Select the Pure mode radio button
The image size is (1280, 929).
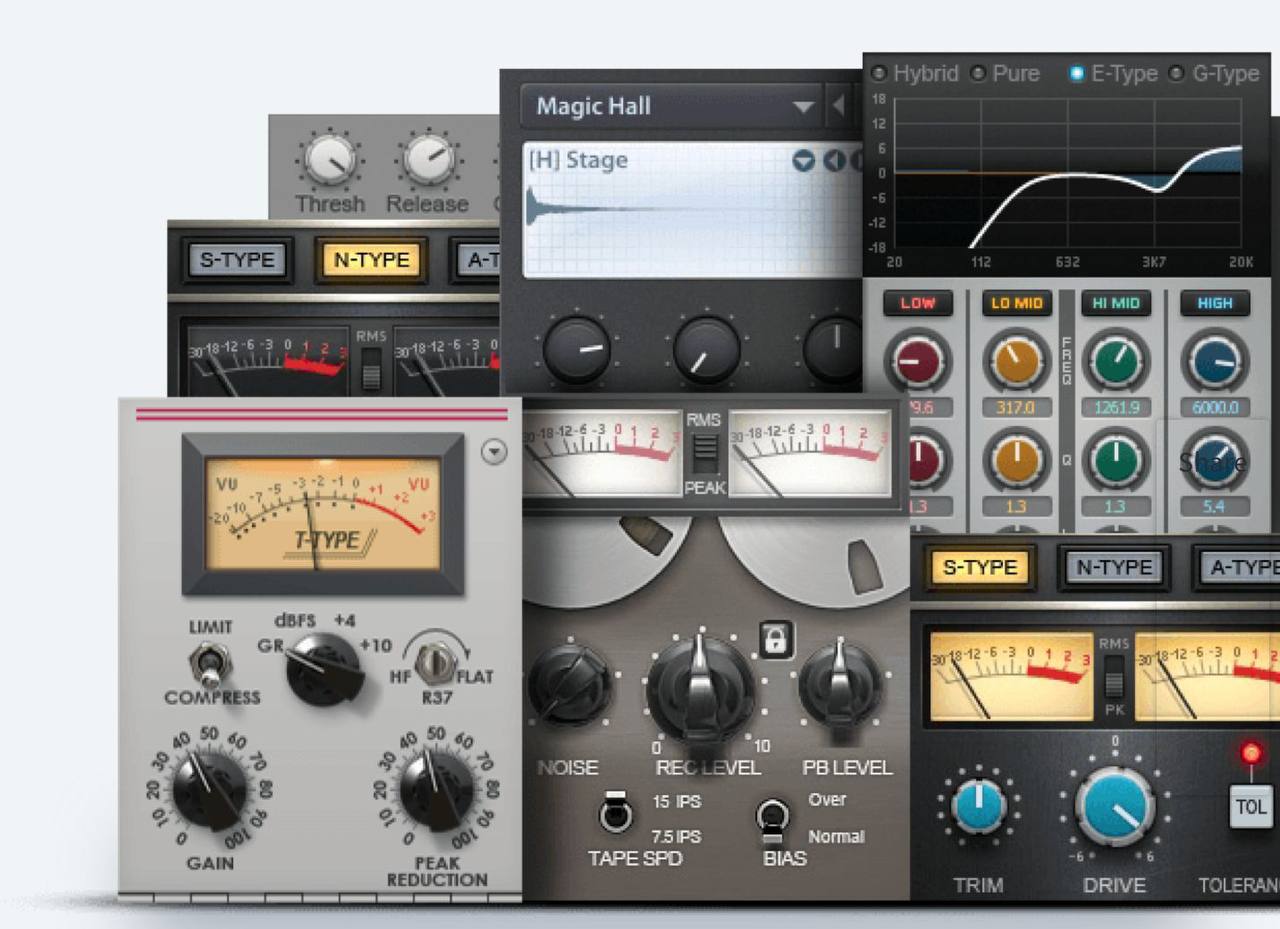[x=978, y=74]
